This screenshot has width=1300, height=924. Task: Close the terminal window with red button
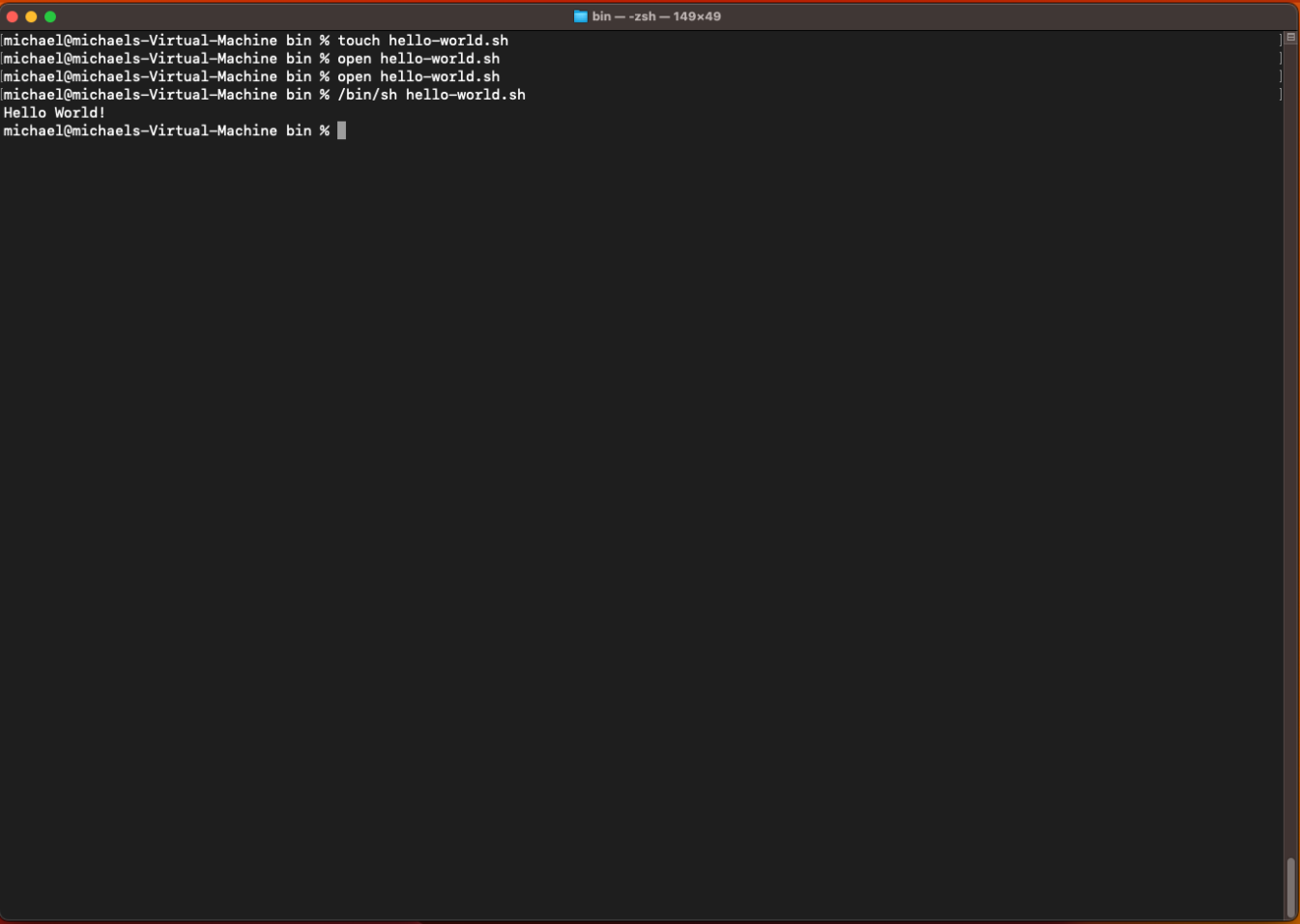pos(13,16)
